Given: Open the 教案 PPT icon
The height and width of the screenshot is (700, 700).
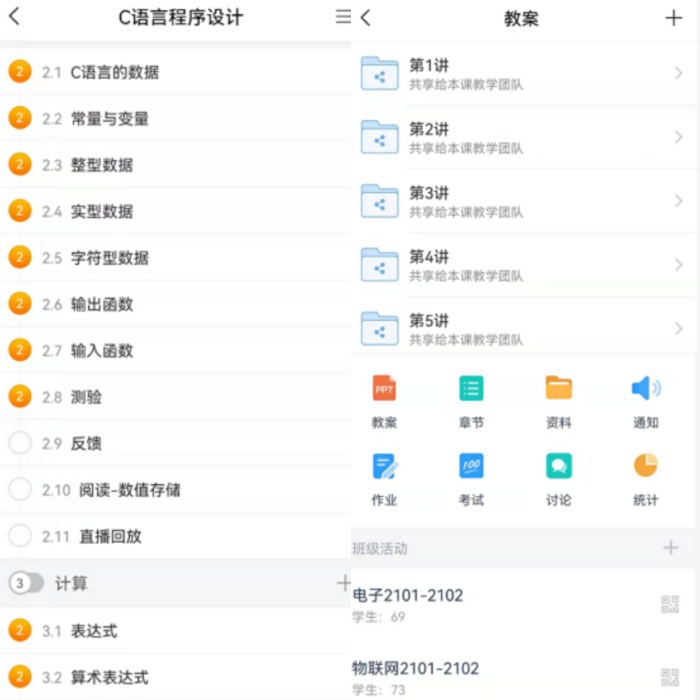Looking at the screenshot, I should point(384,389).
